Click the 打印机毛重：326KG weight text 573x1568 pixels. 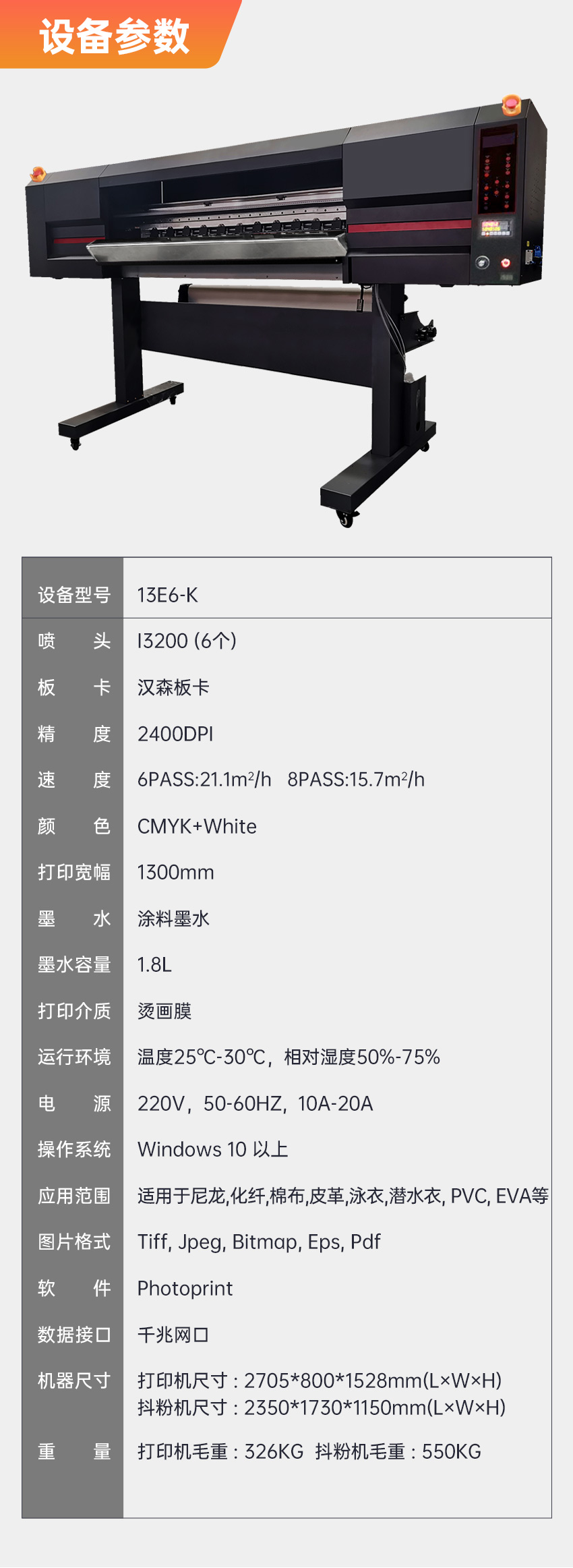(x=220, y=1451)
